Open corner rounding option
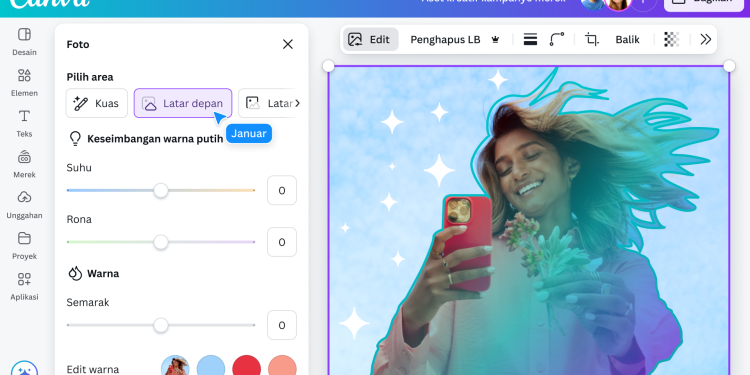750x375 pixels. click(557, 39)
